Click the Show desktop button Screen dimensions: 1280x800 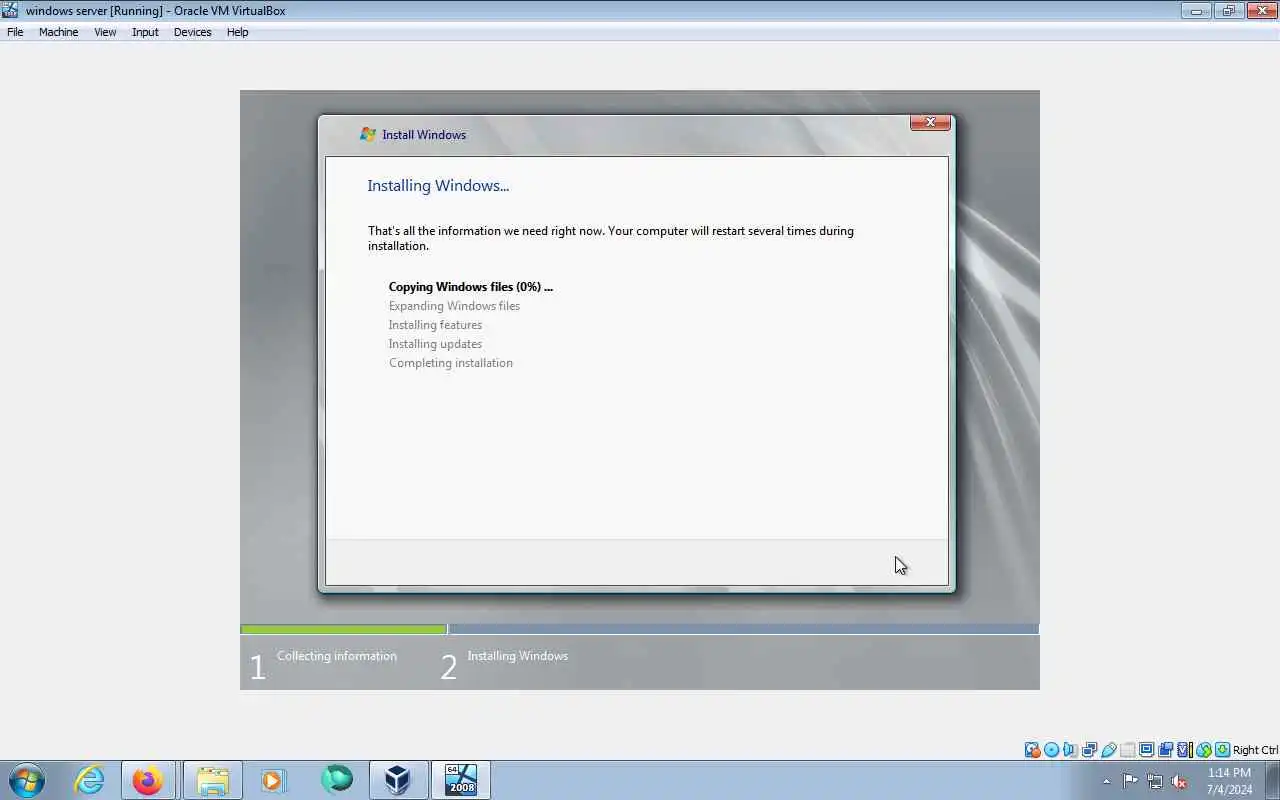tap(1272, 781)
